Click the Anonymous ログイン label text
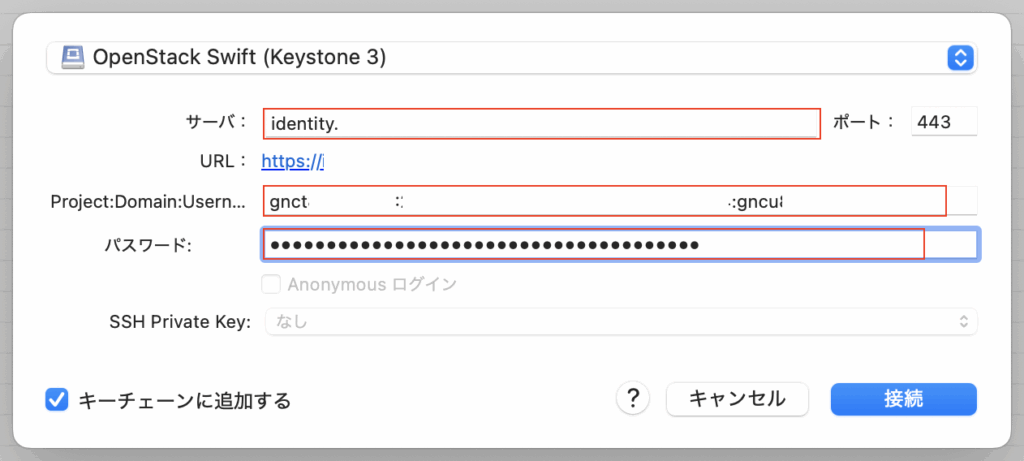 372,285
